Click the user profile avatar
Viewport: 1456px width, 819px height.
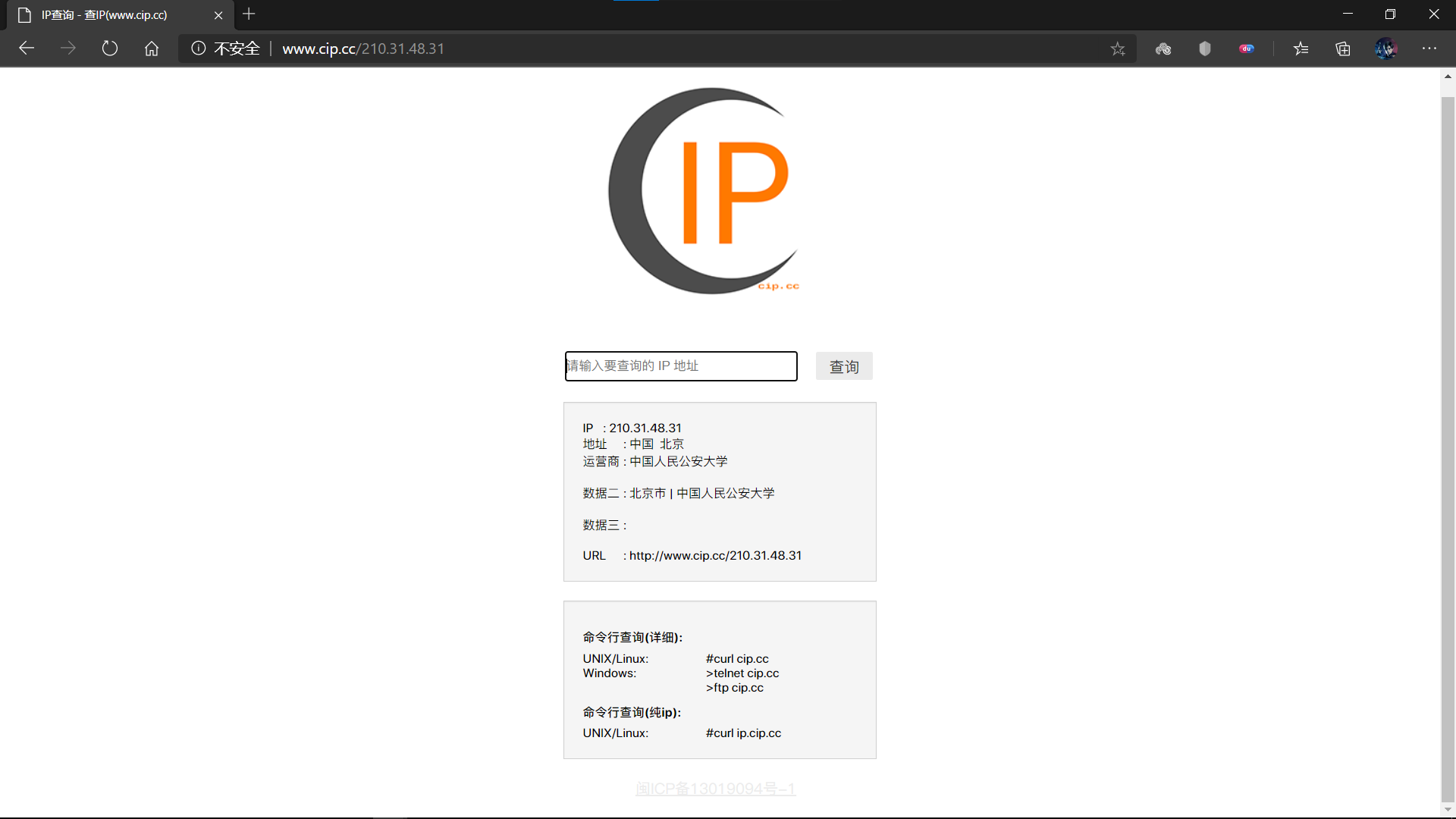point(1385,49)
